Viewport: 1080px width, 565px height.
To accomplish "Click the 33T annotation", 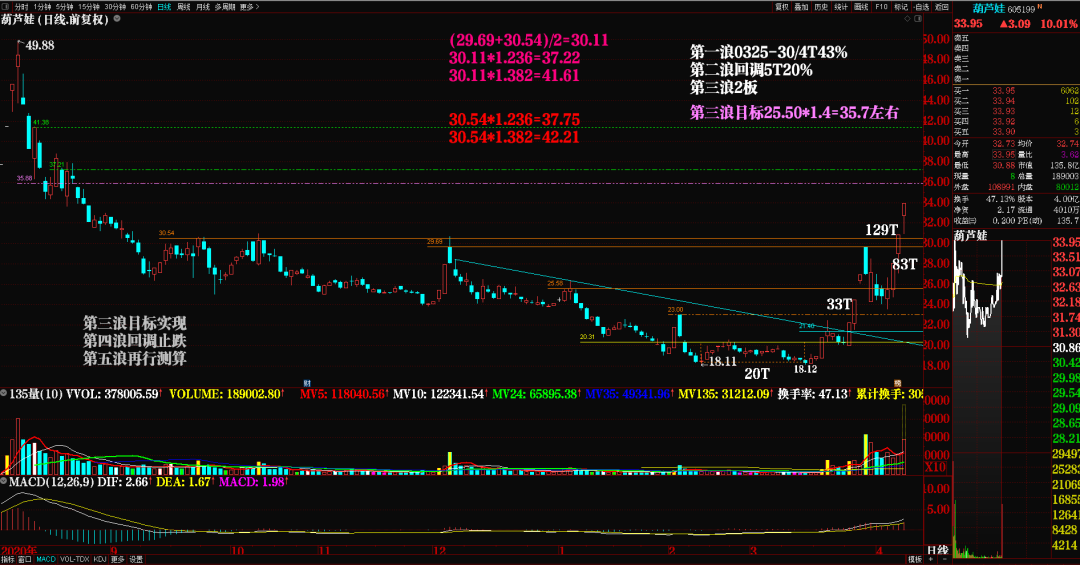I will point(840,304).
